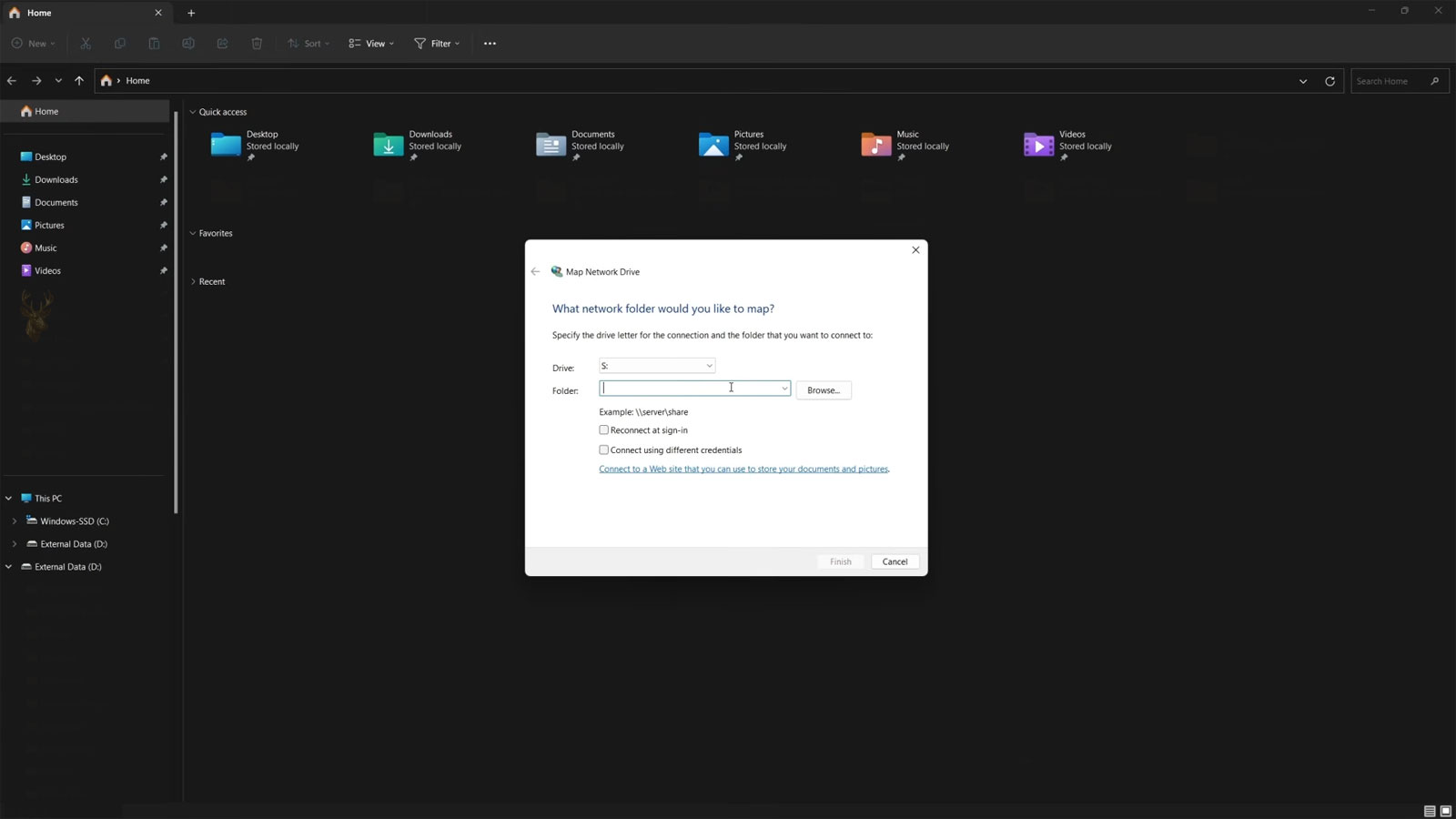
Task: Collapse This PC in navigation pane
Action: coord(9,499)
